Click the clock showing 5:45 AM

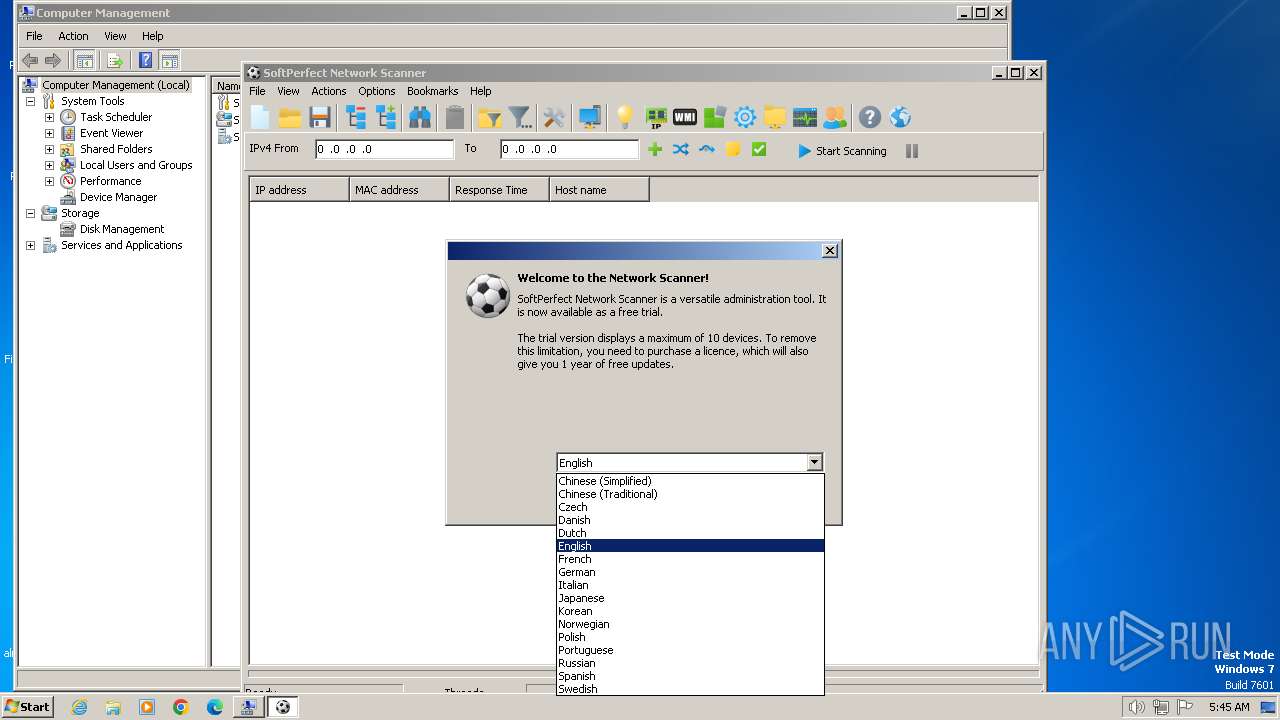coord(1229,707)
